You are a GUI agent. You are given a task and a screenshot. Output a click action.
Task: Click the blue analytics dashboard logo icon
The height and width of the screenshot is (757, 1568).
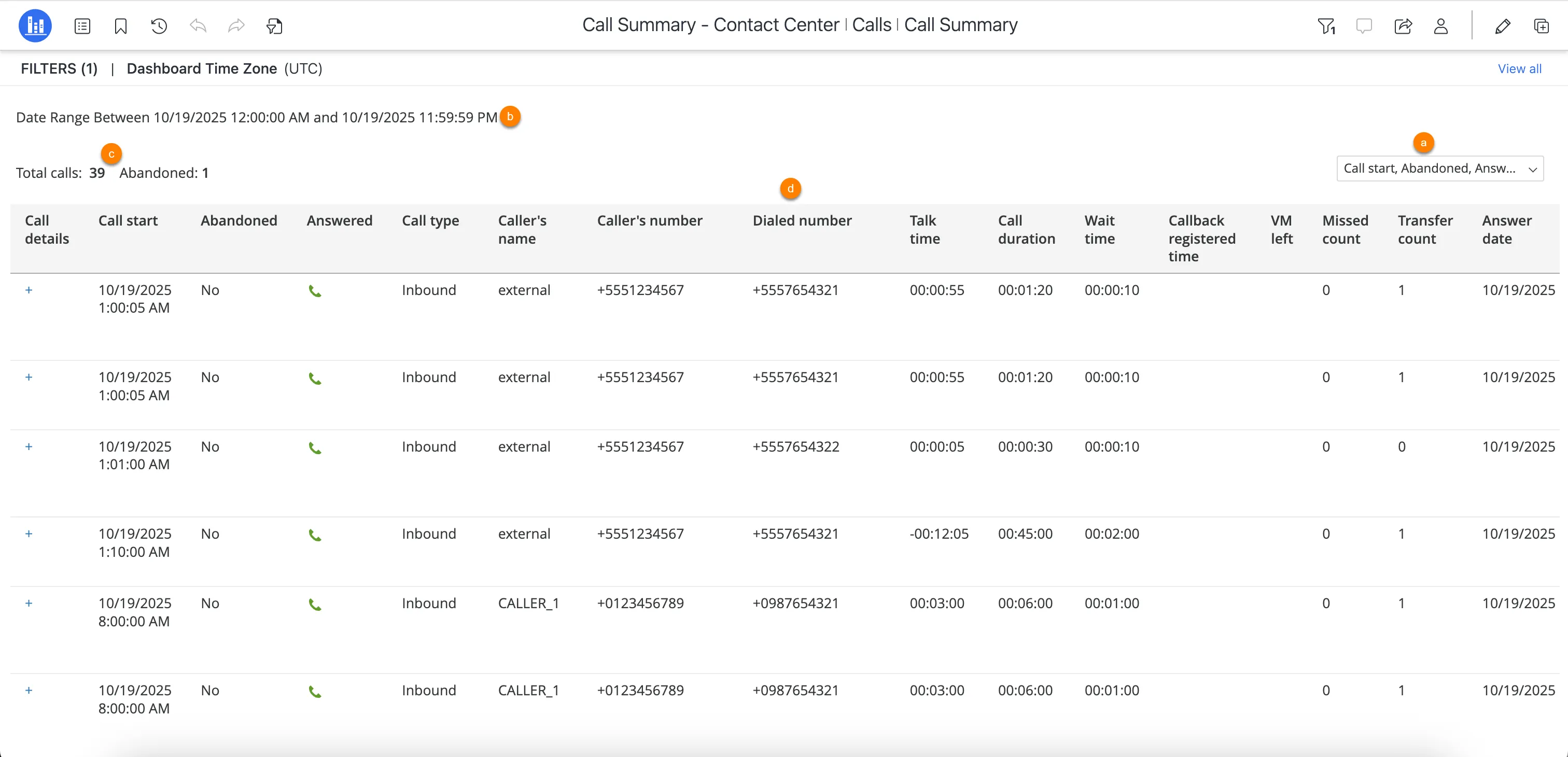35,25
